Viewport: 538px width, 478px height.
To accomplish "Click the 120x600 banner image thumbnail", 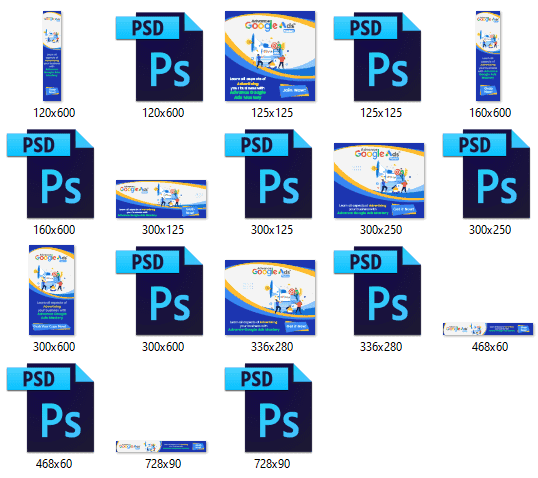I will 52,56.
